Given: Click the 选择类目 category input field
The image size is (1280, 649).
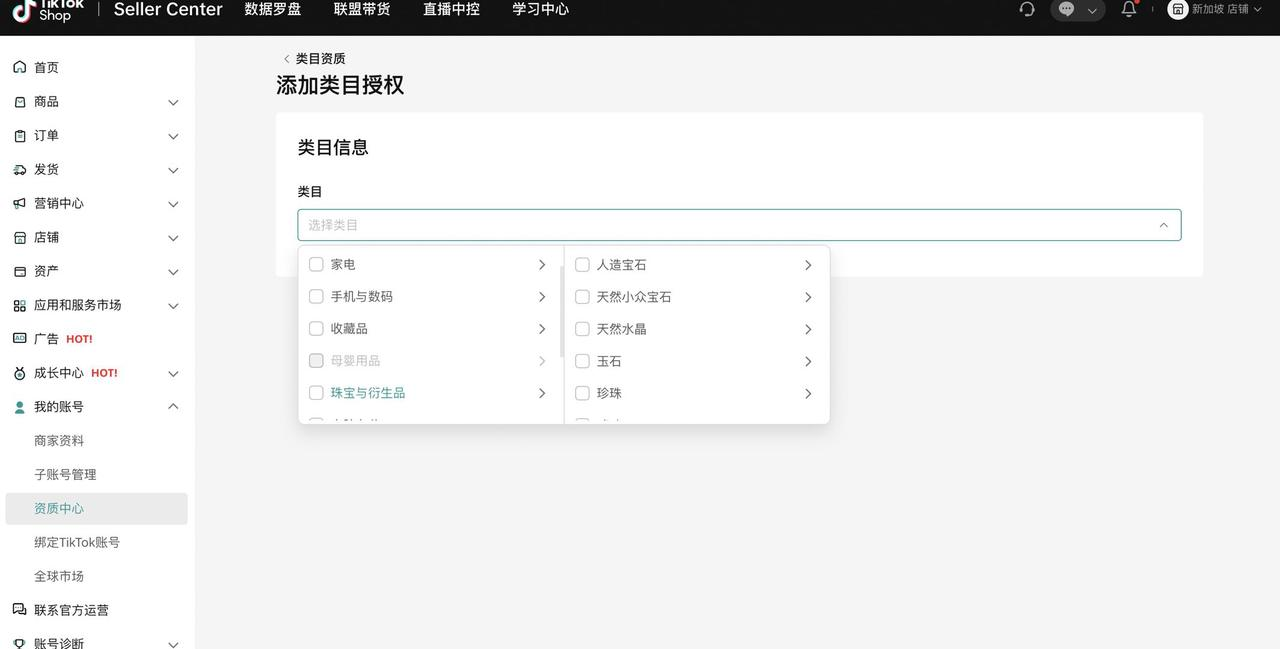Looking at the screenshot, I should click(700, 224).
